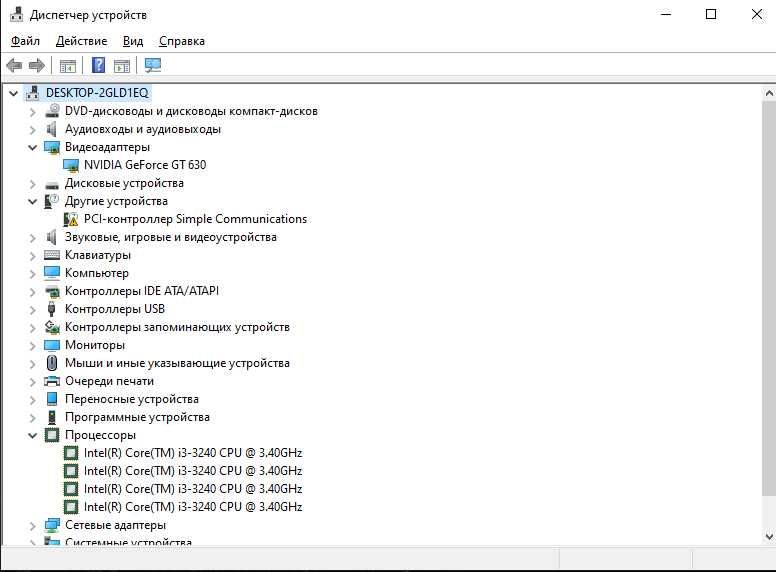Image resolution: width=776 pixels, height=572 pixels.
Task: Collapse the Другие устройства node
Action: pos(33,201)
